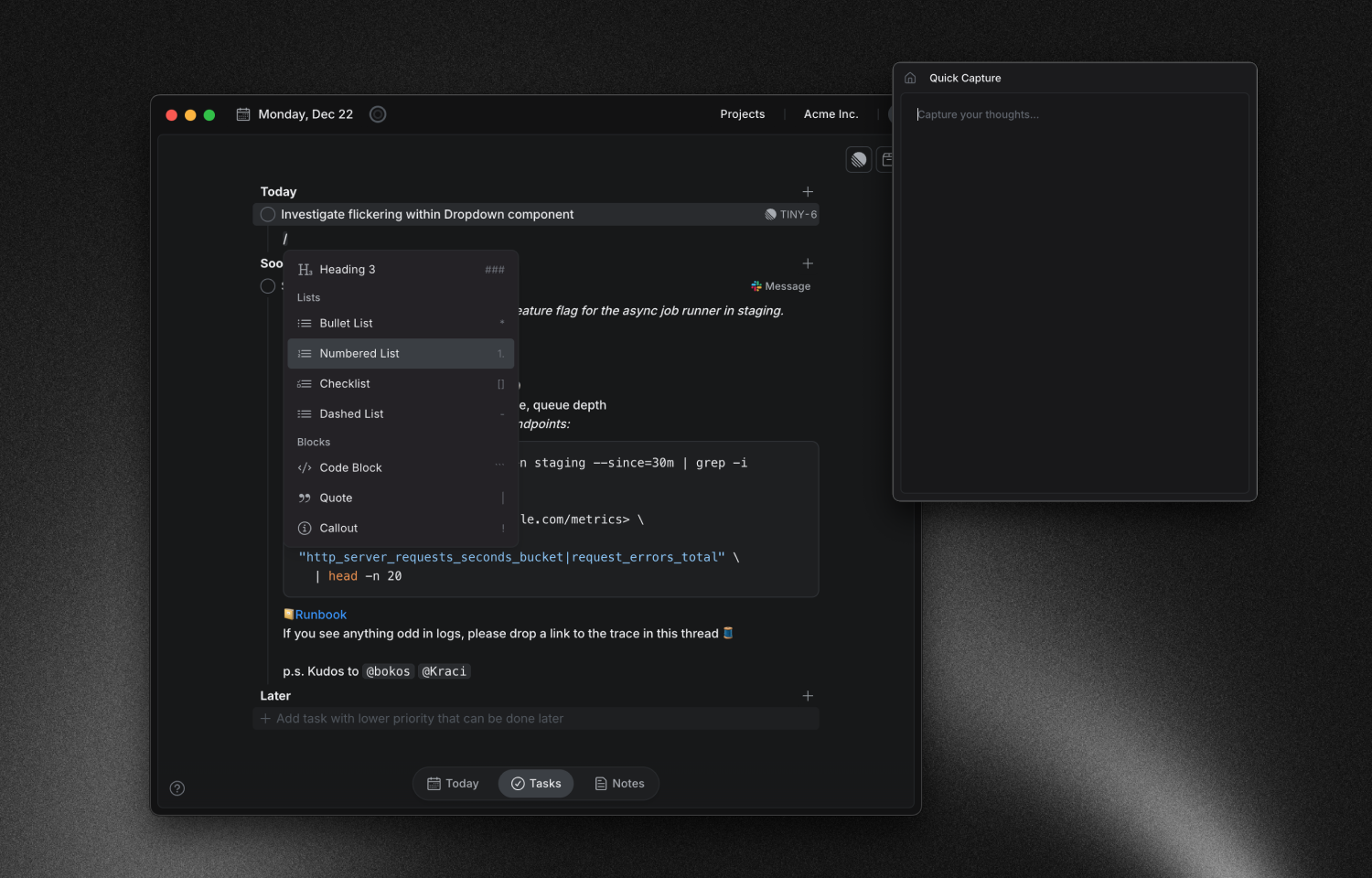
Task: Open the Runbook link
Action: [x=320, y=616]
